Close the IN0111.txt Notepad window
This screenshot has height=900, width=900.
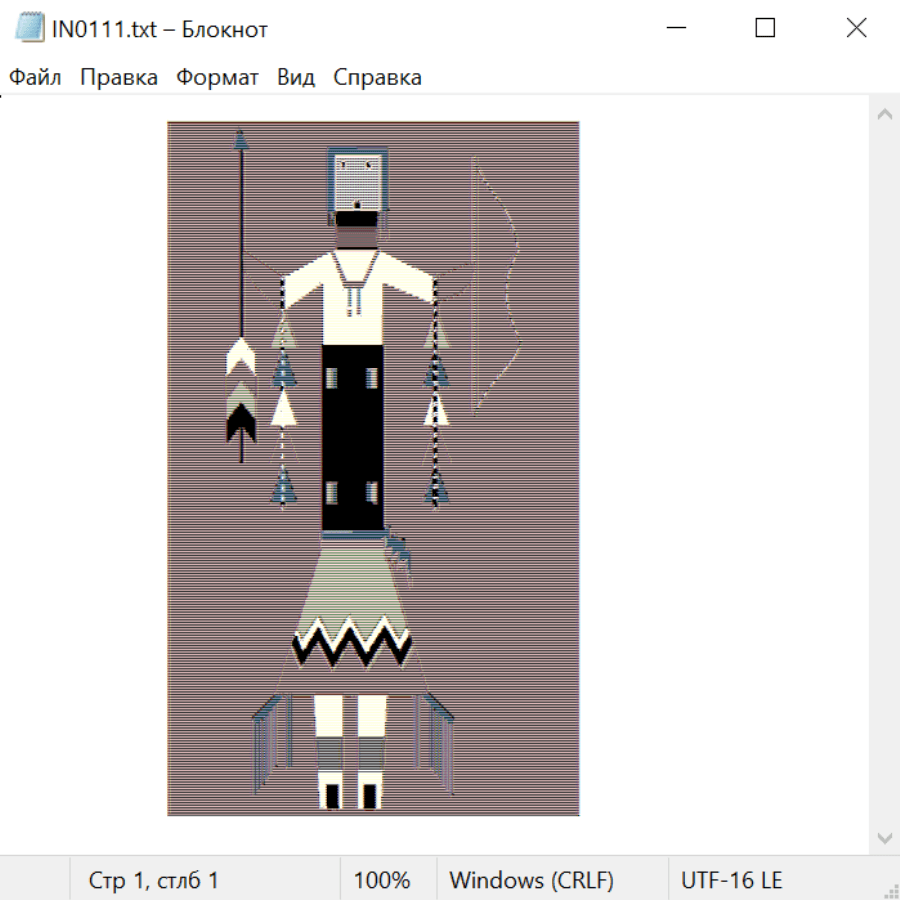click(x=856, y=29)
